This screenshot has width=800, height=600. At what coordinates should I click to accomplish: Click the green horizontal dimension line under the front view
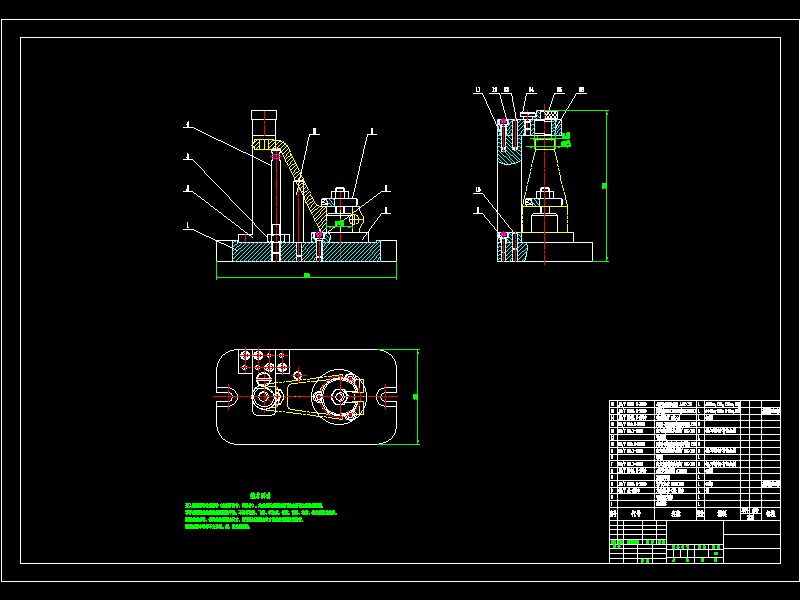tap(307, 277)
